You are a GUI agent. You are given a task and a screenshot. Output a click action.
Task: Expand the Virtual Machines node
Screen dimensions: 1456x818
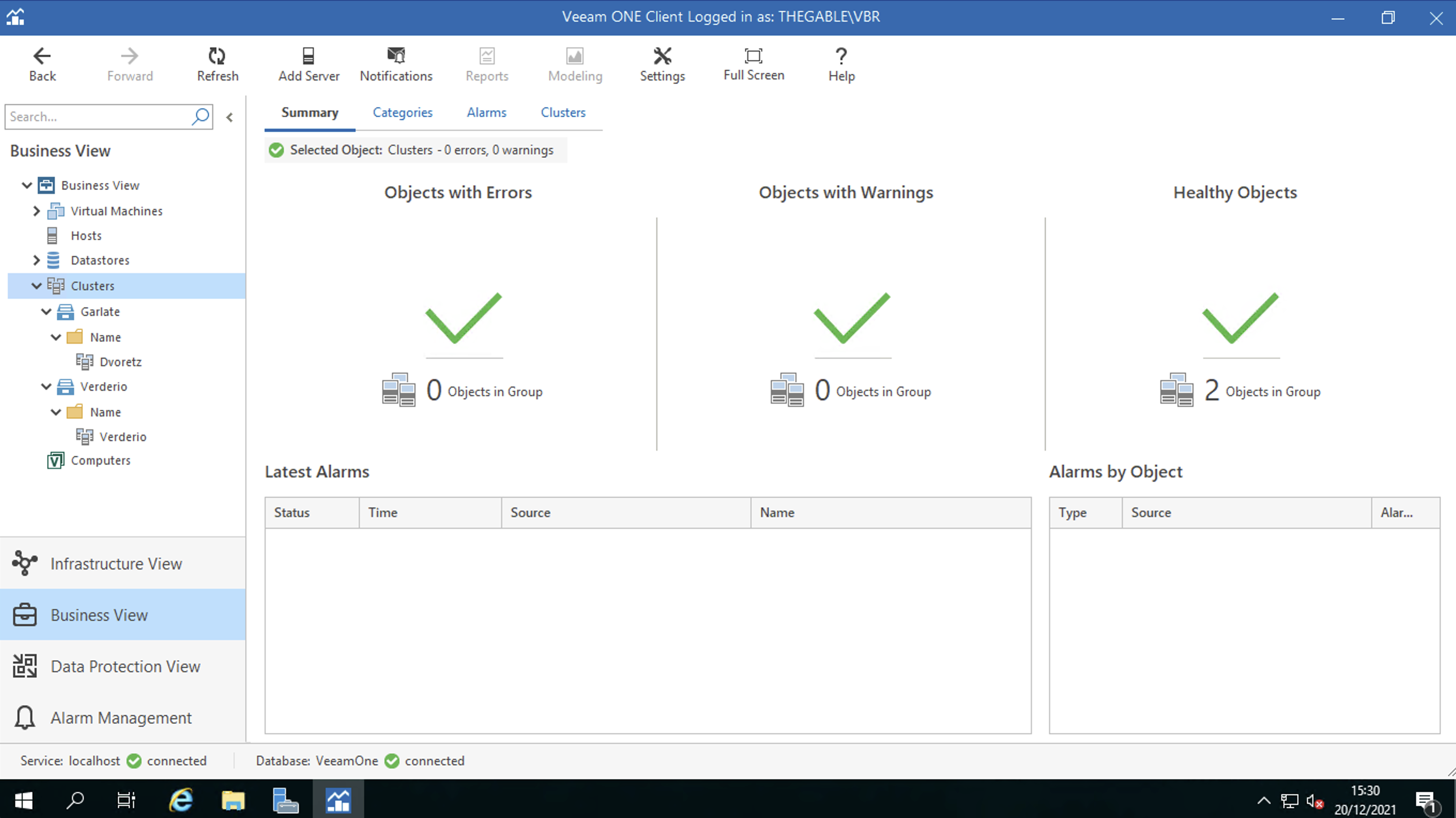click(37, 211)
